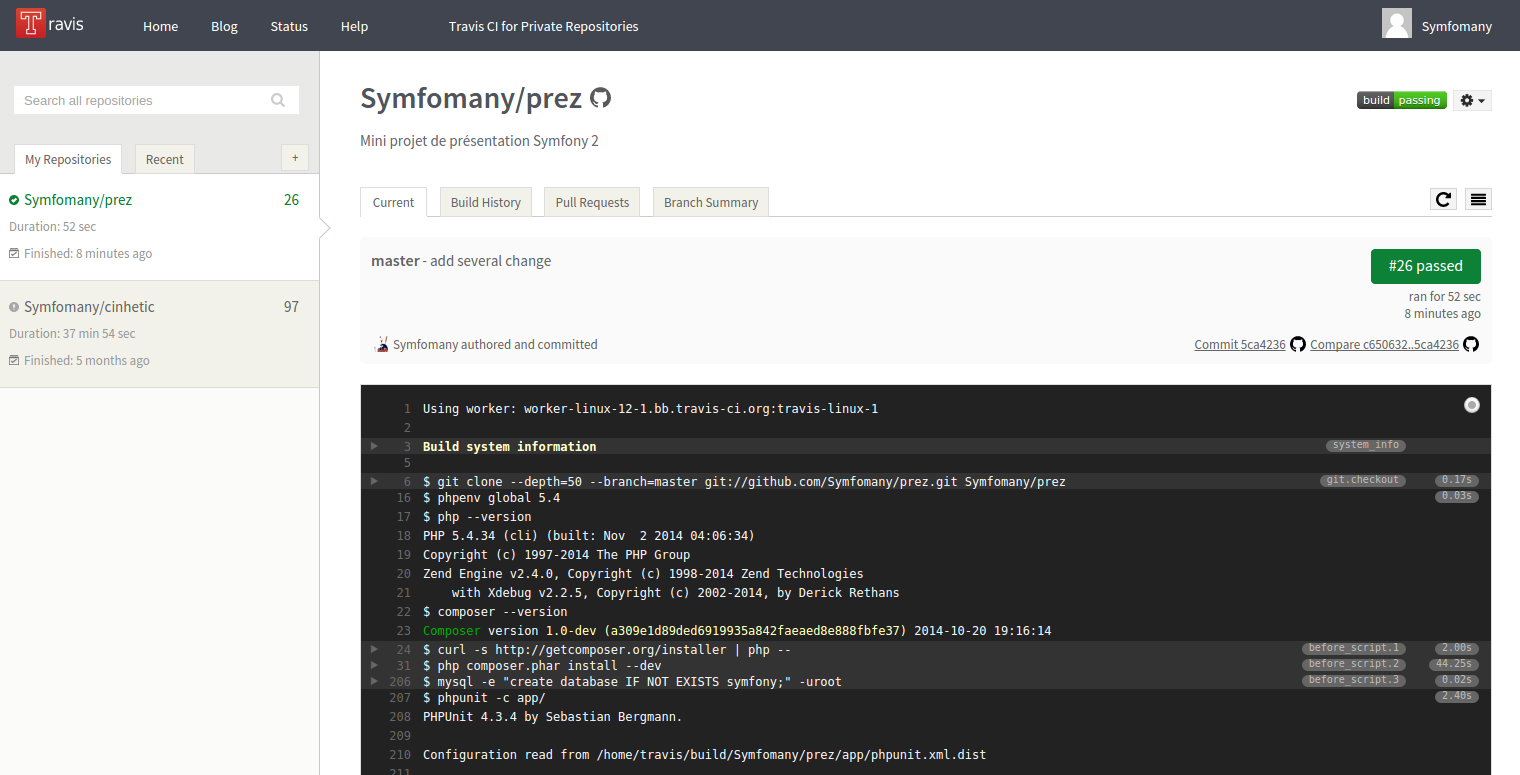Open the Blog menu item
The width and height of the screenshot is (1520, 775).
coord(224,26)
